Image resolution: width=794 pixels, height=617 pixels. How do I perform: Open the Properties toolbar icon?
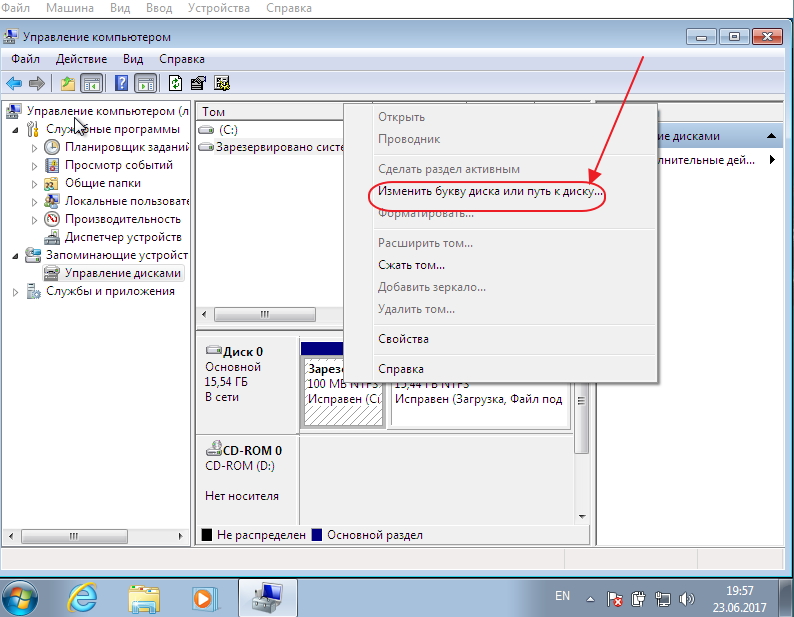tap(198, 83)
